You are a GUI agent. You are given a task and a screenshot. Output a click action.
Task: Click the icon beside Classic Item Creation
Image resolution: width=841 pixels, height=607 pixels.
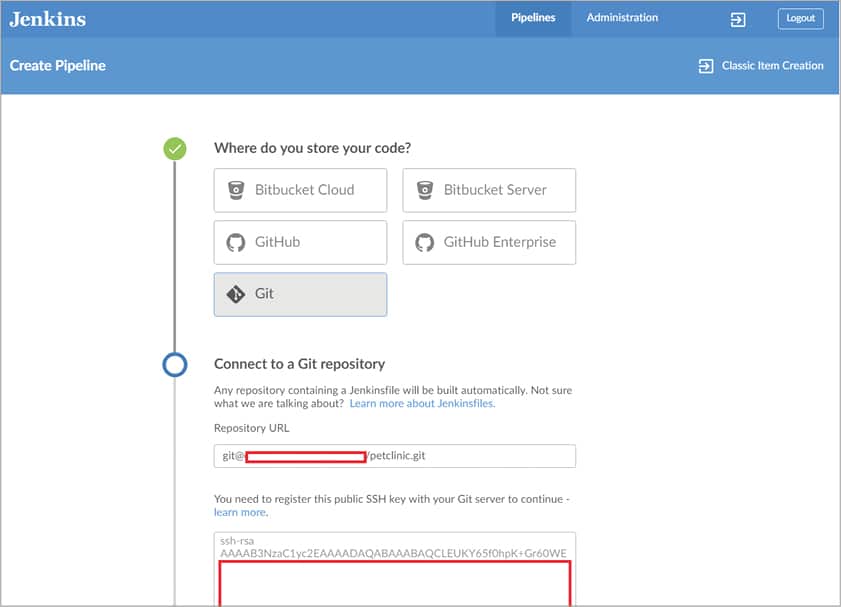tap(706, 66)
